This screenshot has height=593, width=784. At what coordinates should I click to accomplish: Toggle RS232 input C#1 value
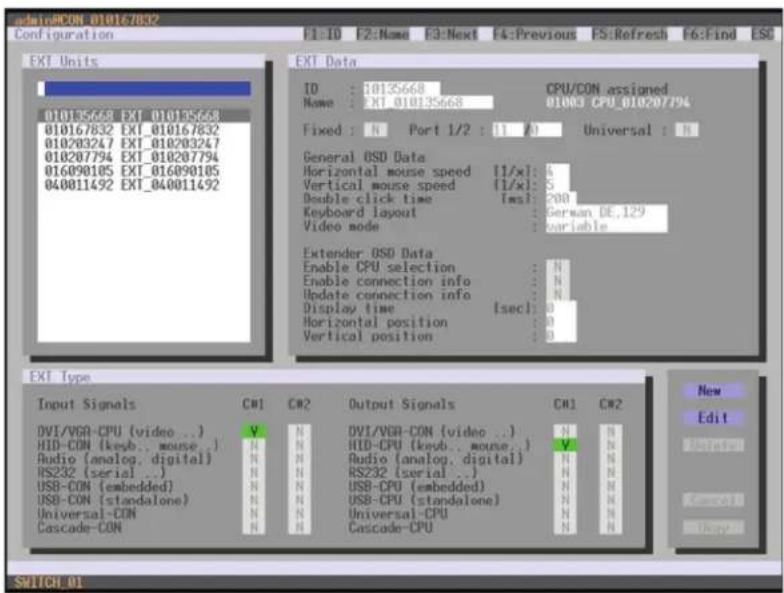pyautogui.click(x=254, y=472)
